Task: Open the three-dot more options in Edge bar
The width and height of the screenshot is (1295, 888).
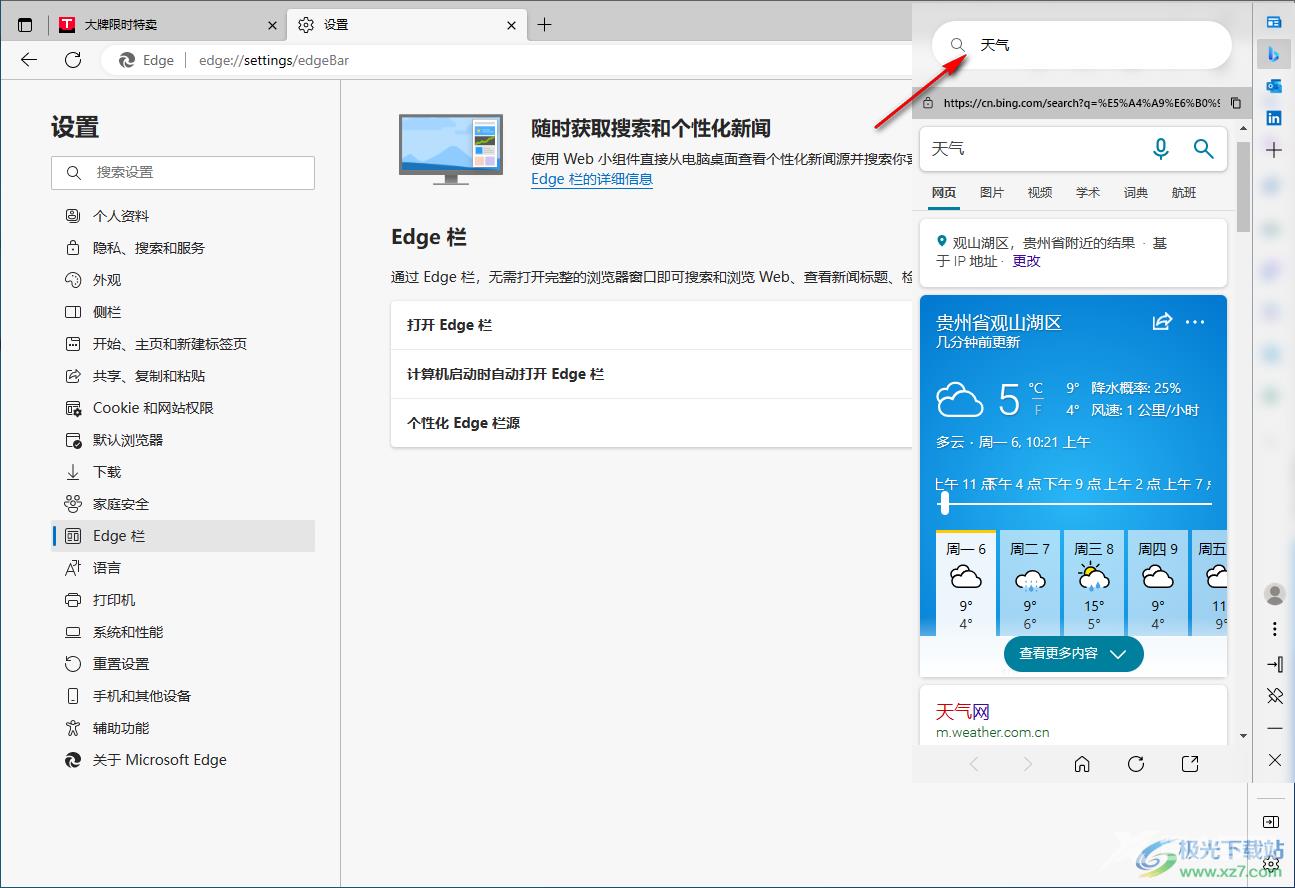Action: pyautogui.click(x=1274, y=629)
